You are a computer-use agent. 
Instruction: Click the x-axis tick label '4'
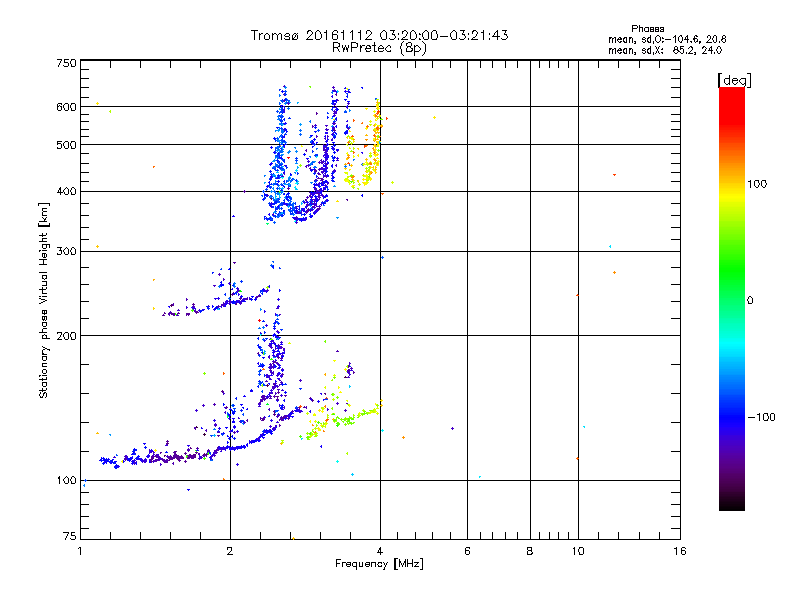click(380, 551)
